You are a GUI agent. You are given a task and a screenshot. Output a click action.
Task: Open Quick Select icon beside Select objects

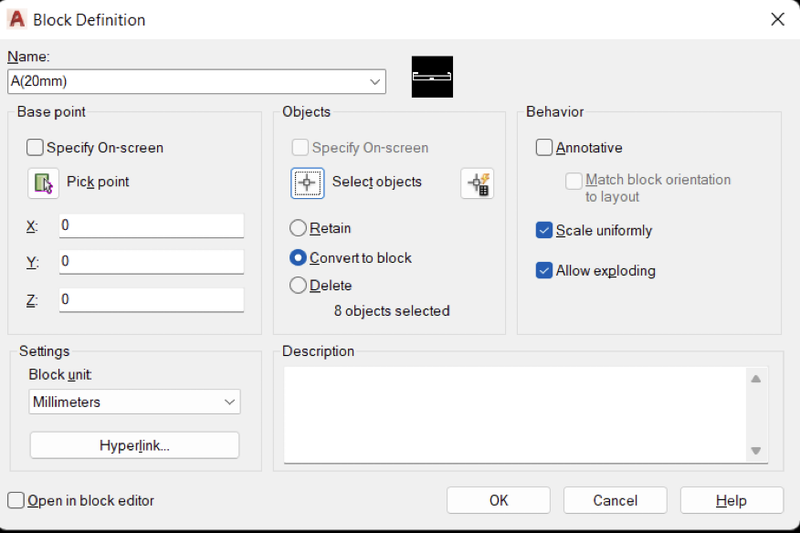pyautogui.click(x=477, y=183)
